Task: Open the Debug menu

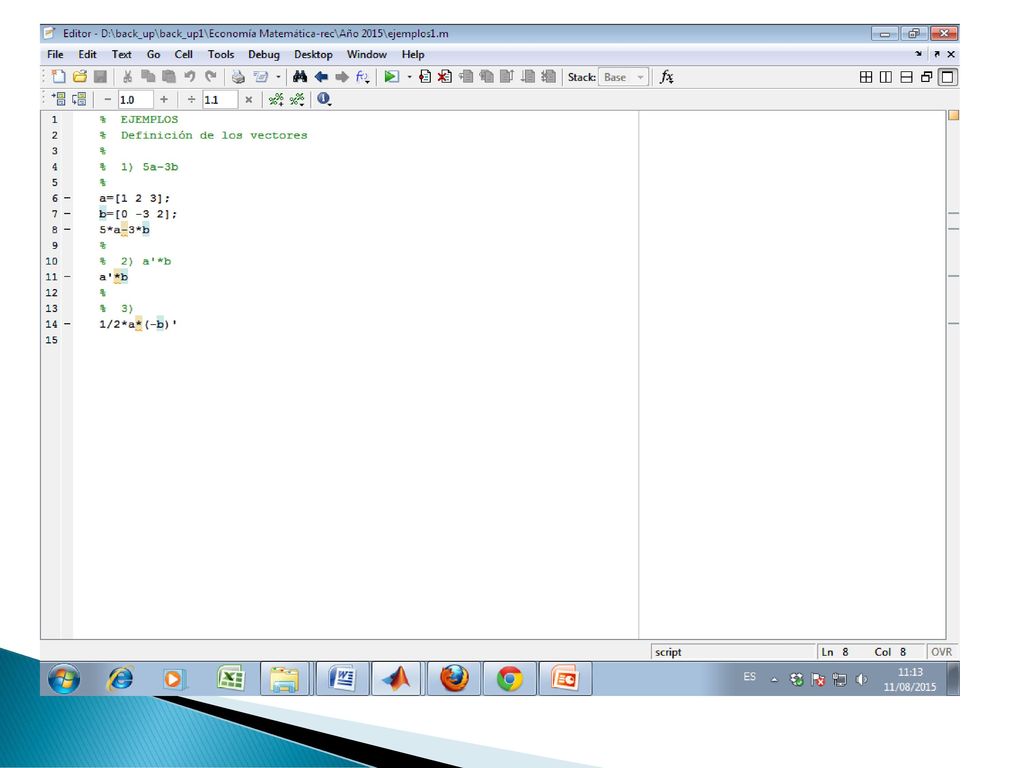Action: coord(263,54)
